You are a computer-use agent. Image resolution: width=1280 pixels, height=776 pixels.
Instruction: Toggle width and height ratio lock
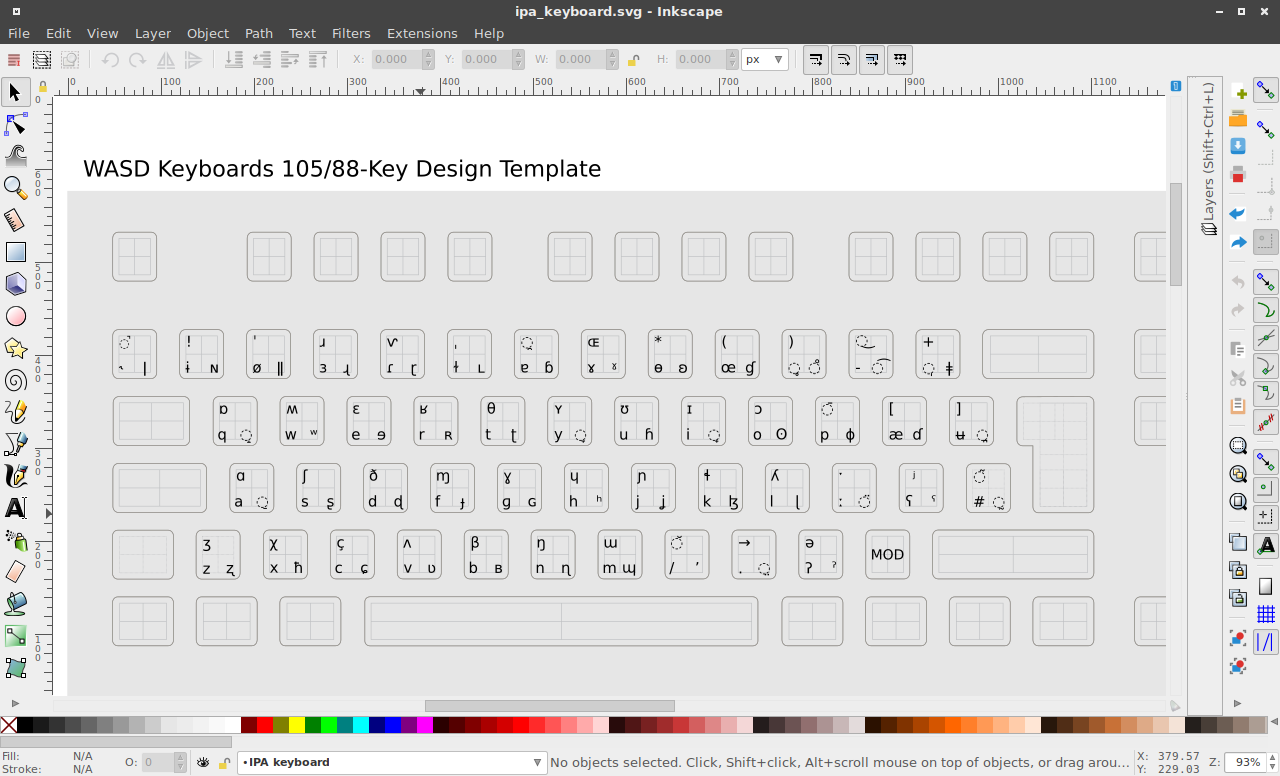tap(633, 60)
